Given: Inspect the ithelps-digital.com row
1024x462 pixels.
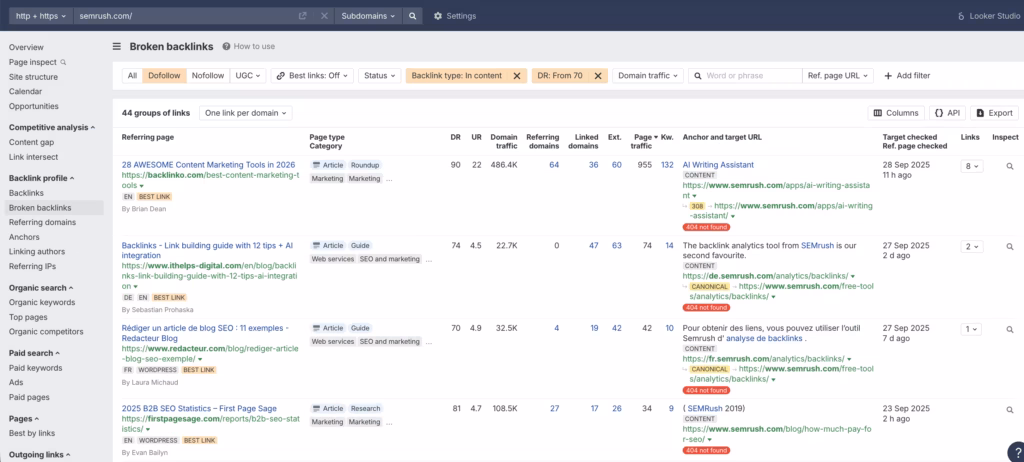Looking at the screenshot, I should 1010,247.
